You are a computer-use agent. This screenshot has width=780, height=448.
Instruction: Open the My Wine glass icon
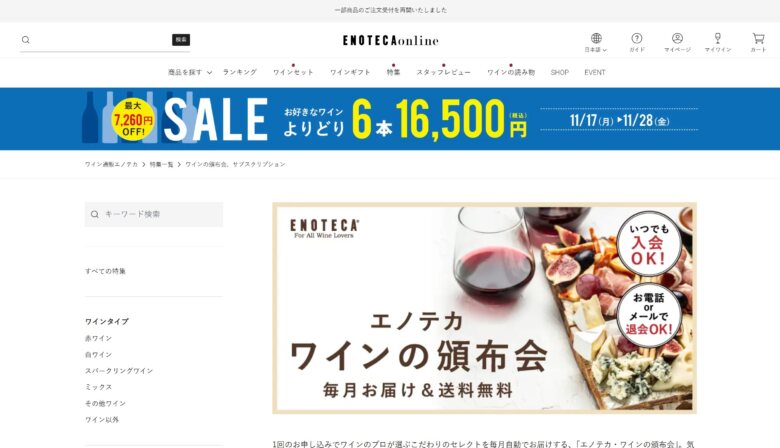pyautogui.click(x=718, y=38)
